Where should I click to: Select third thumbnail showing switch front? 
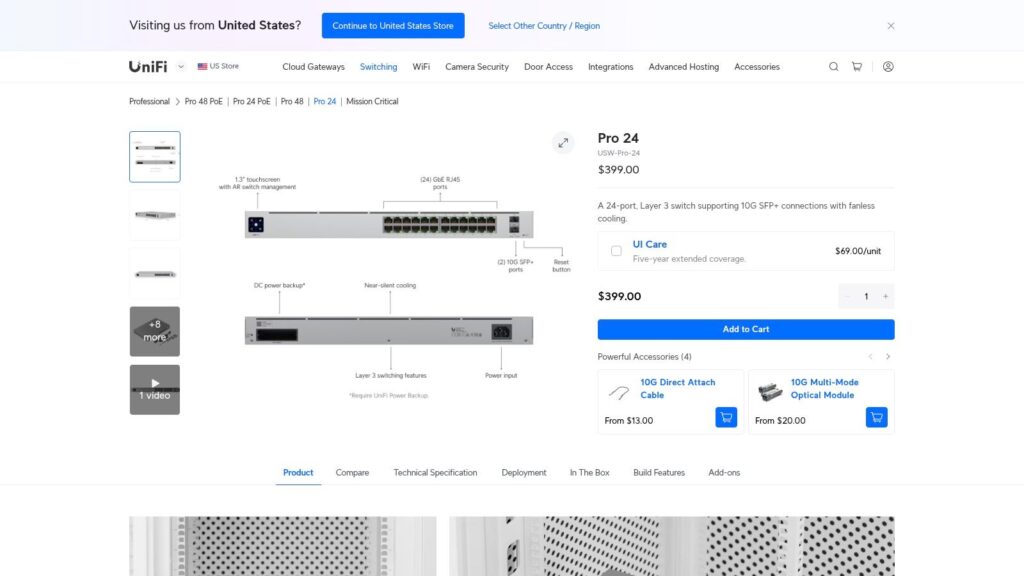coord(155,274)
